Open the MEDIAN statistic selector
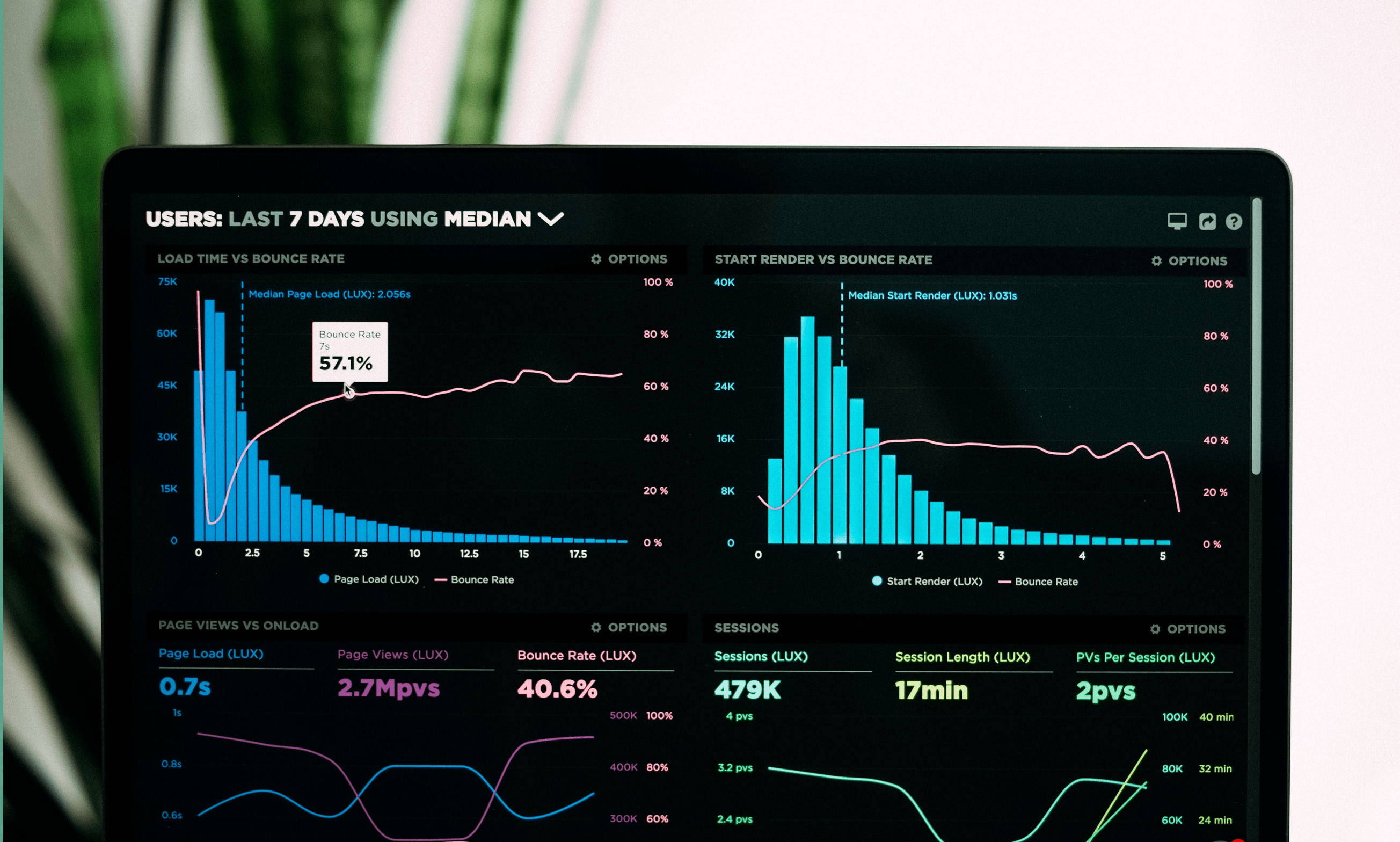The width and height of the screenshot is (1400, 842). [487, 219]
